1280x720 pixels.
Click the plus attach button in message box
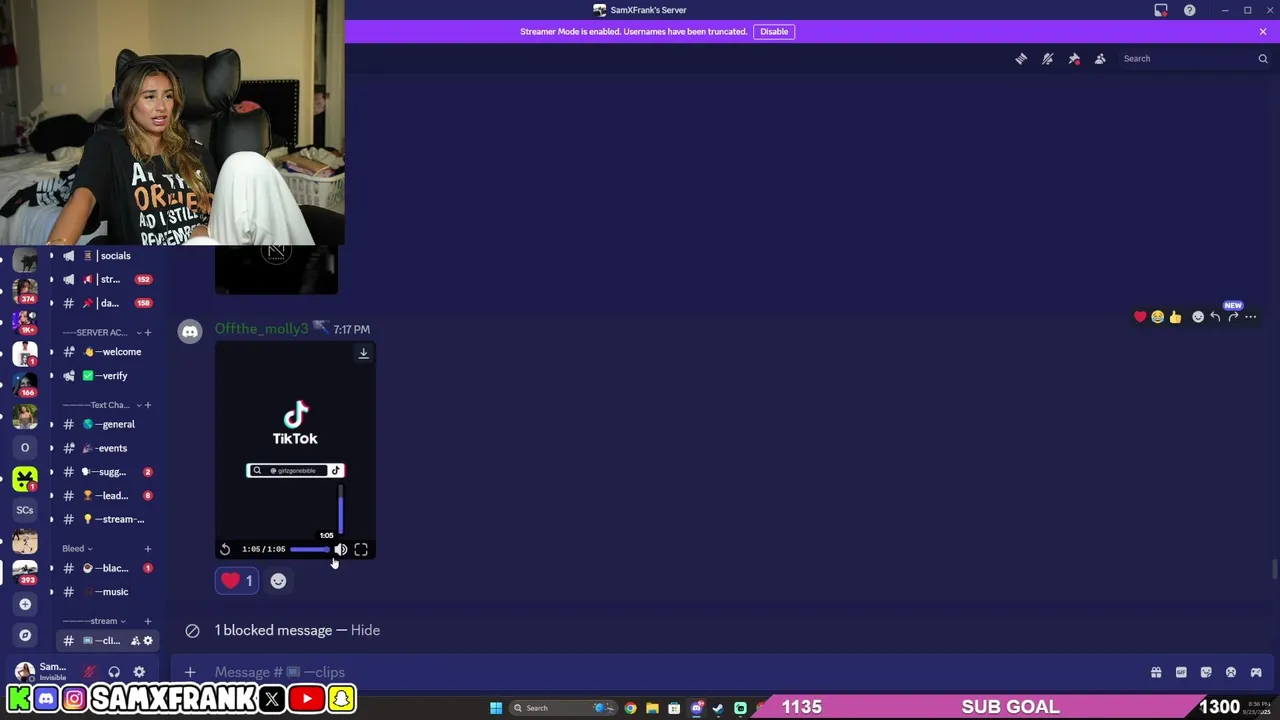point(190,672)
